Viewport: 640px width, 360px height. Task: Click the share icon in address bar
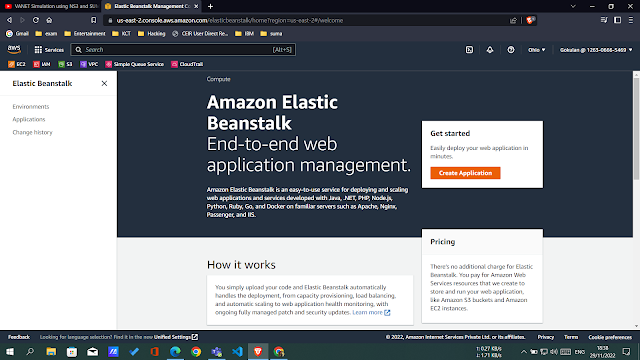[x=513, y=20]
